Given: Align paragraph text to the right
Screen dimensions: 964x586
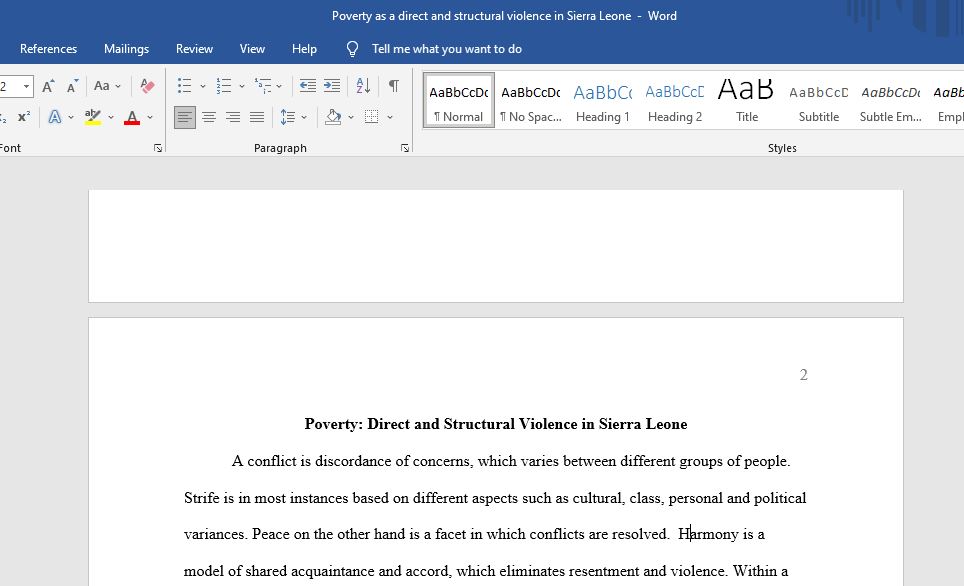Looking at the screenshot, I should coord(233,117).
